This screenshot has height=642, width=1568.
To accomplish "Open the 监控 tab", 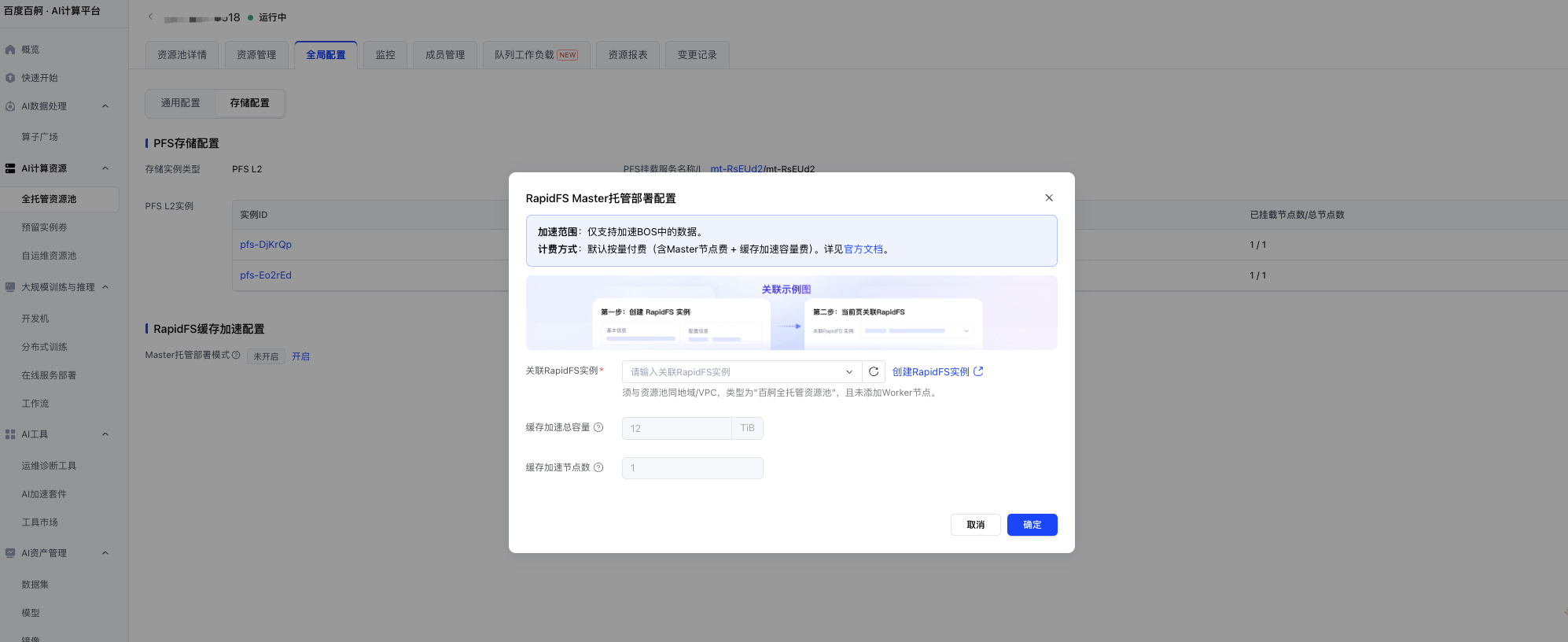I will [385, 55].
